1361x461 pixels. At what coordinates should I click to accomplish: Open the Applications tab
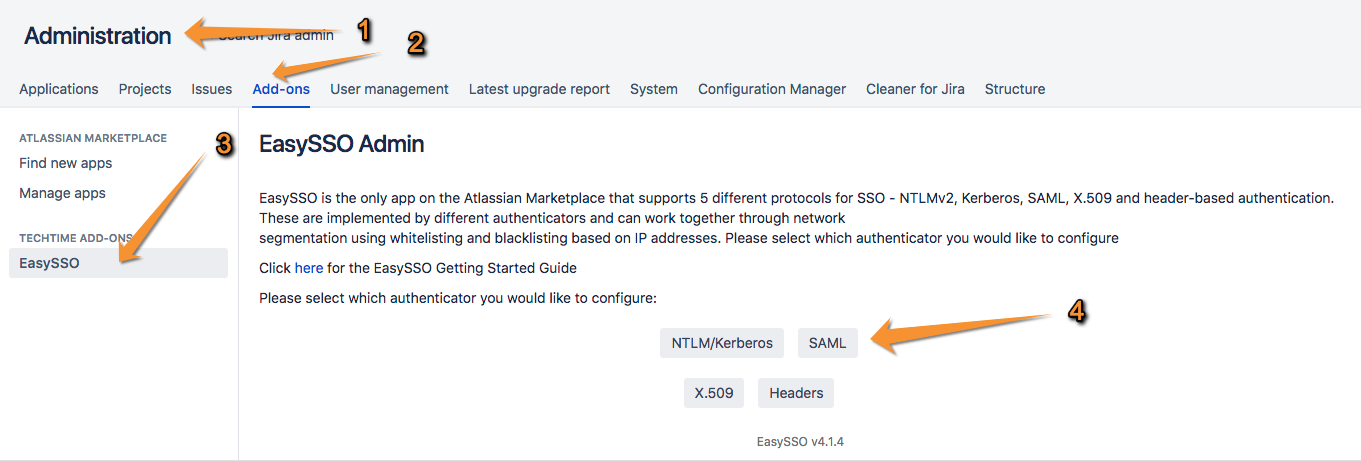[x=59, y=89]
